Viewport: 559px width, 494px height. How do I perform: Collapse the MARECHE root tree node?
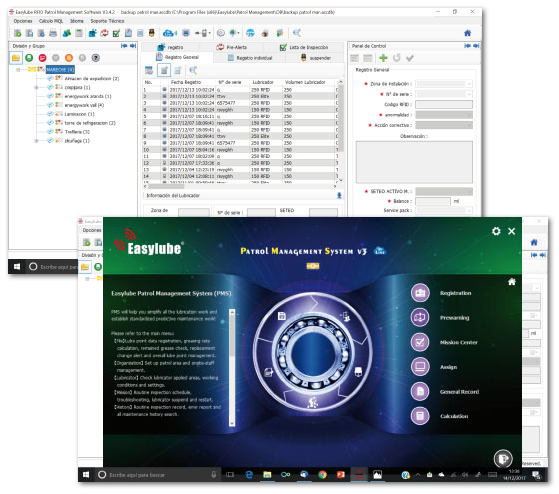click(x=18, y=70)
